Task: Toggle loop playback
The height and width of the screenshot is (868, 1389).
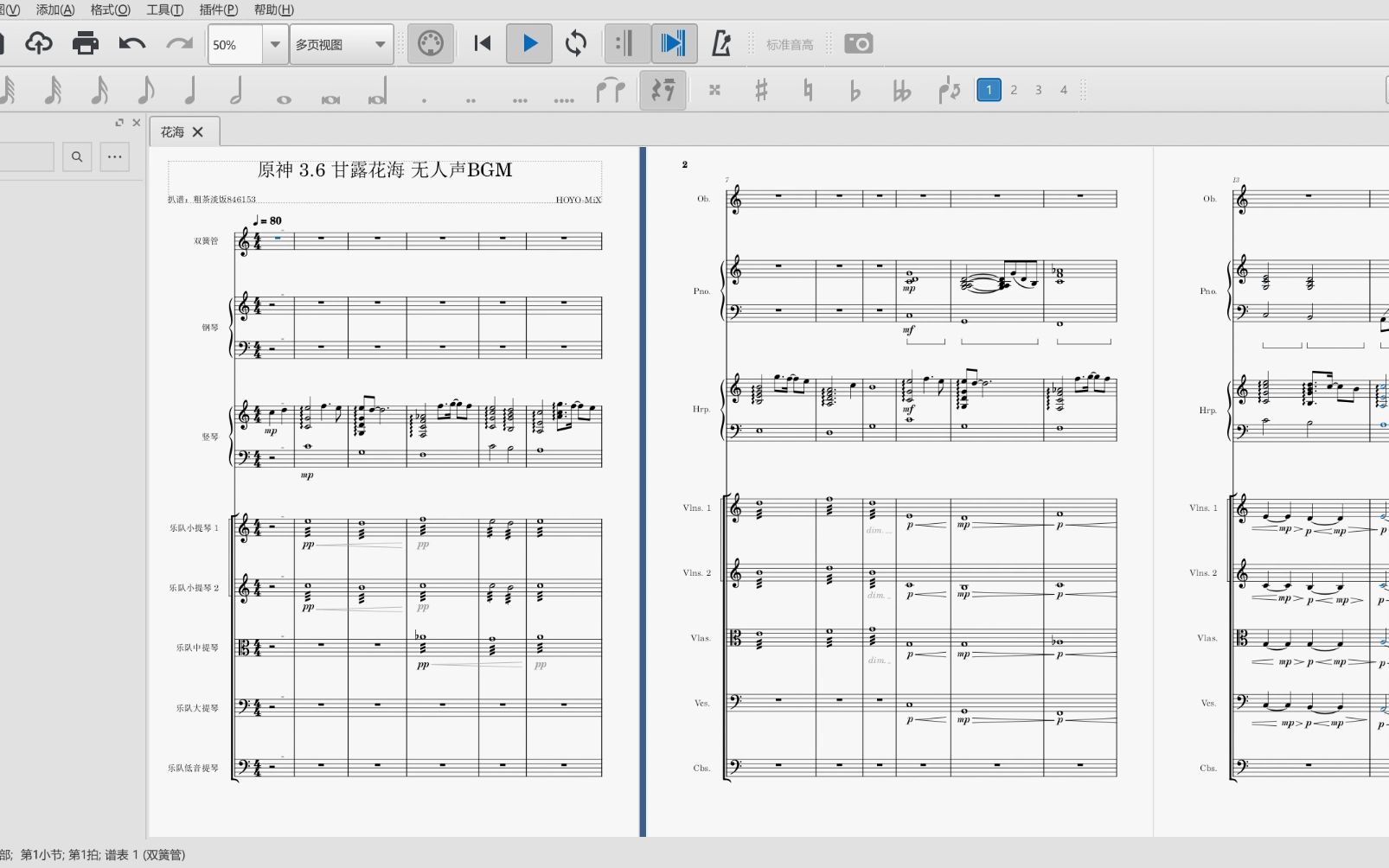Action: pyautogui.click(x=576, y=43)
